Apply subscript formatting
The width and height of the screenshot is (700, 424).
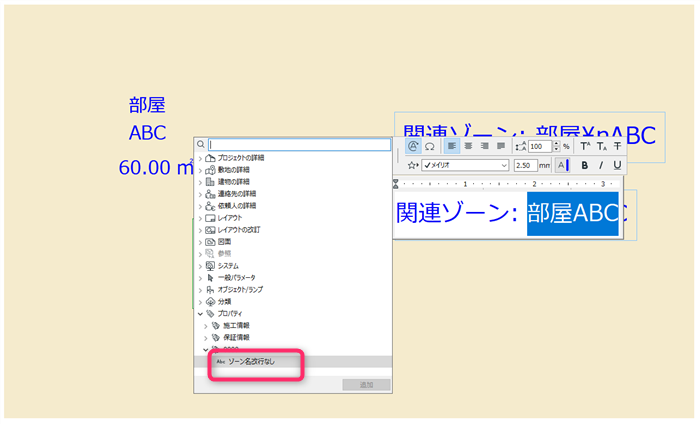click(x=602, y=146)
